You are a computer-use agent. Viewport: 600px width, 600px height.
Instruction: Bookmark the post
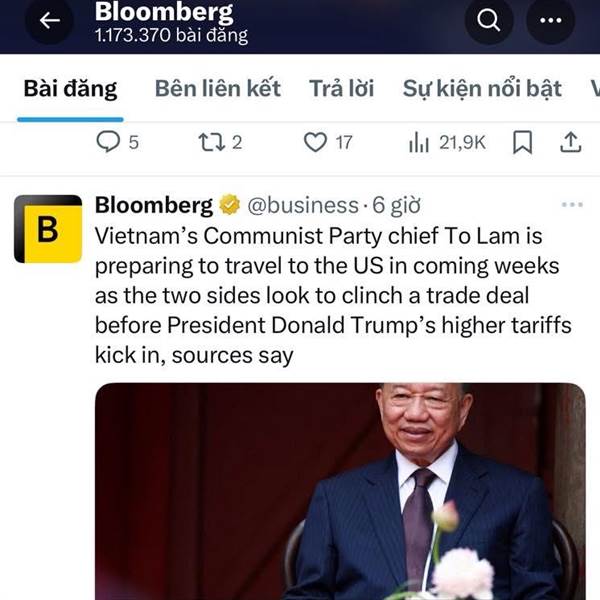[x=522, y=142]
